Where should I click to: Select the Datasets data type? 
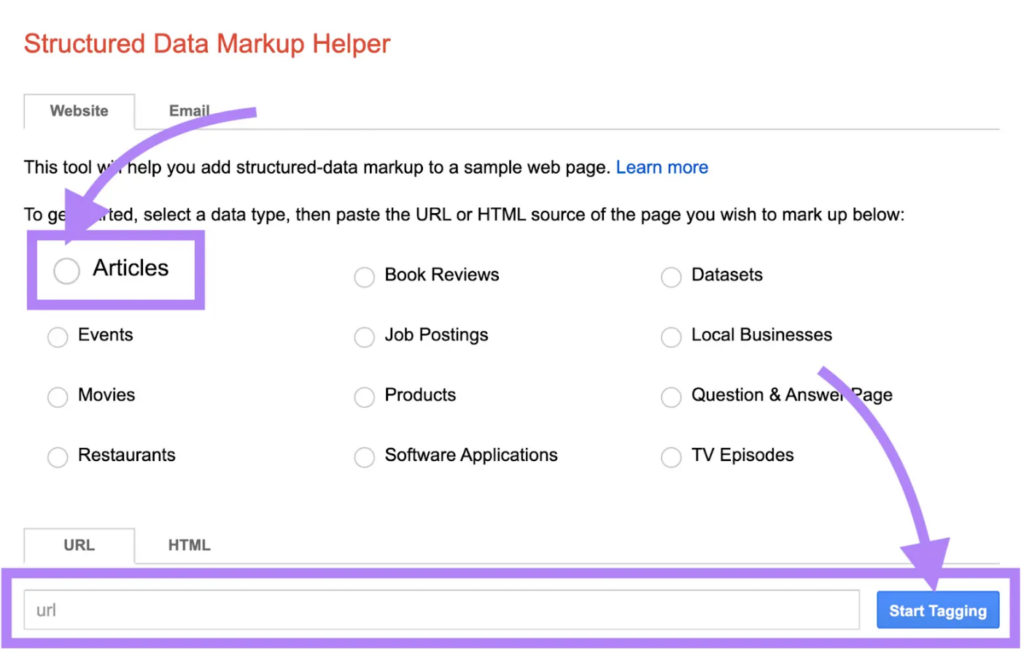pyautogui.click(x=671, y=277)
